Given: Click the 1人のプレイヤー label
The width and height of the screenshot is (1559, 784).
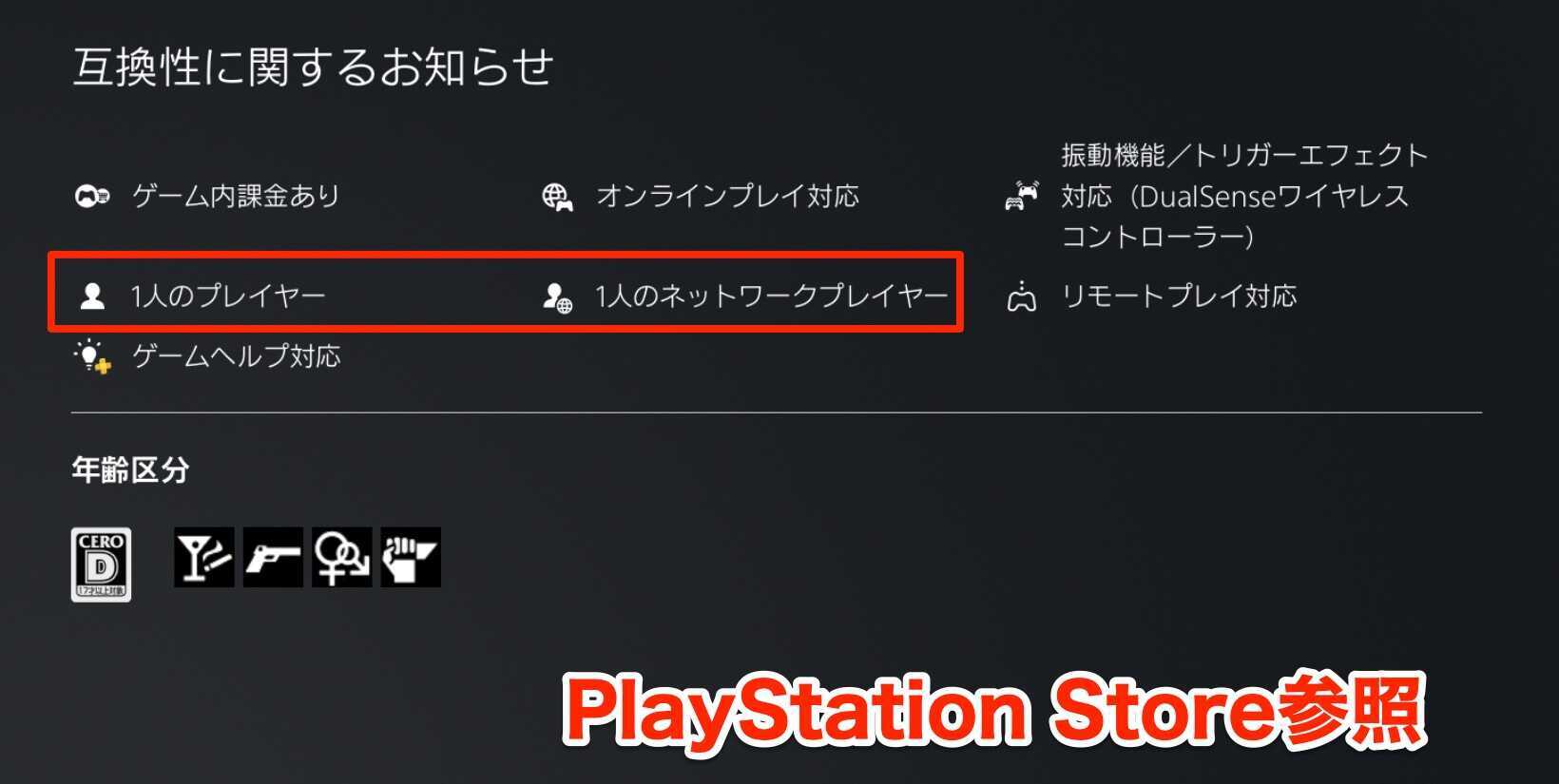Looking at the screenshot, I should 228,296.
